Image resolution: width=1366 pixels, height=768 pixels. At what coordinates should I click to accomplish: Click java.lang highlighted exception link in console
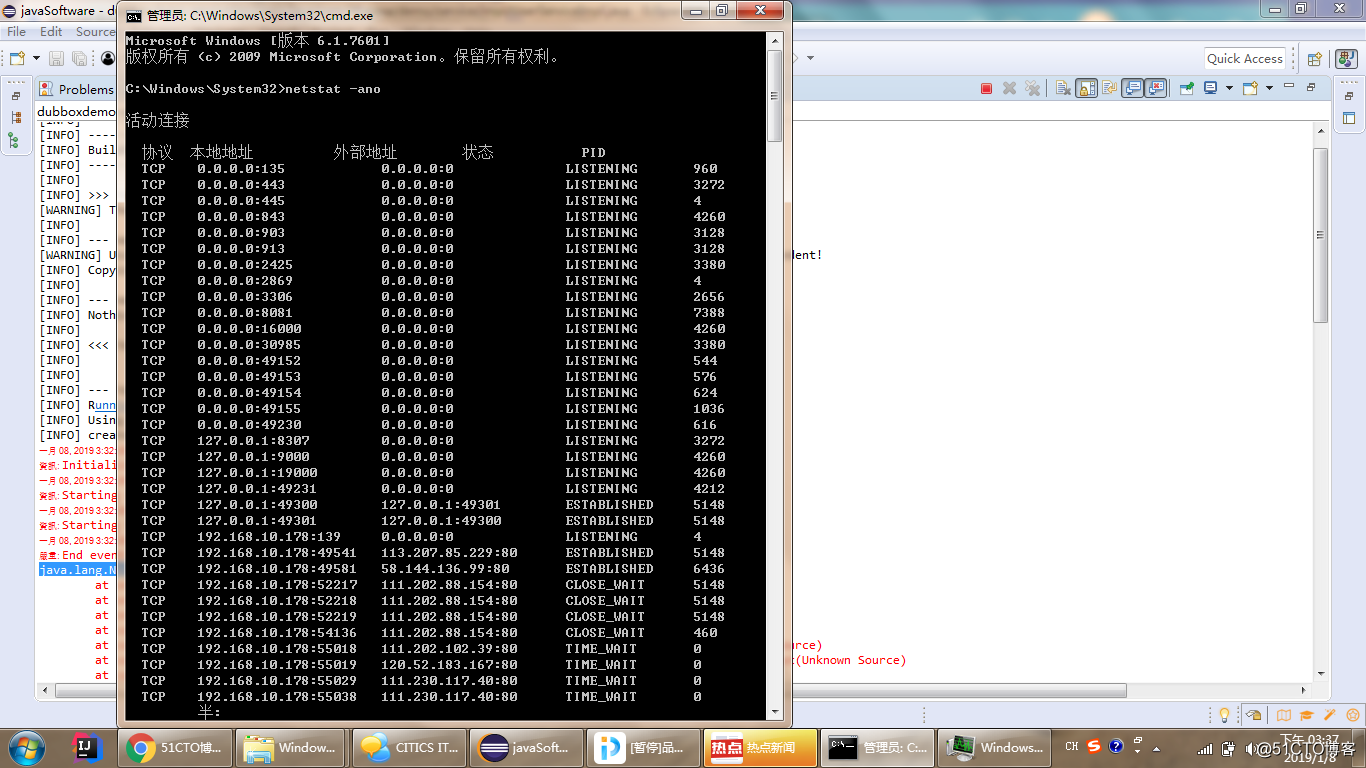tap(78, 570)
